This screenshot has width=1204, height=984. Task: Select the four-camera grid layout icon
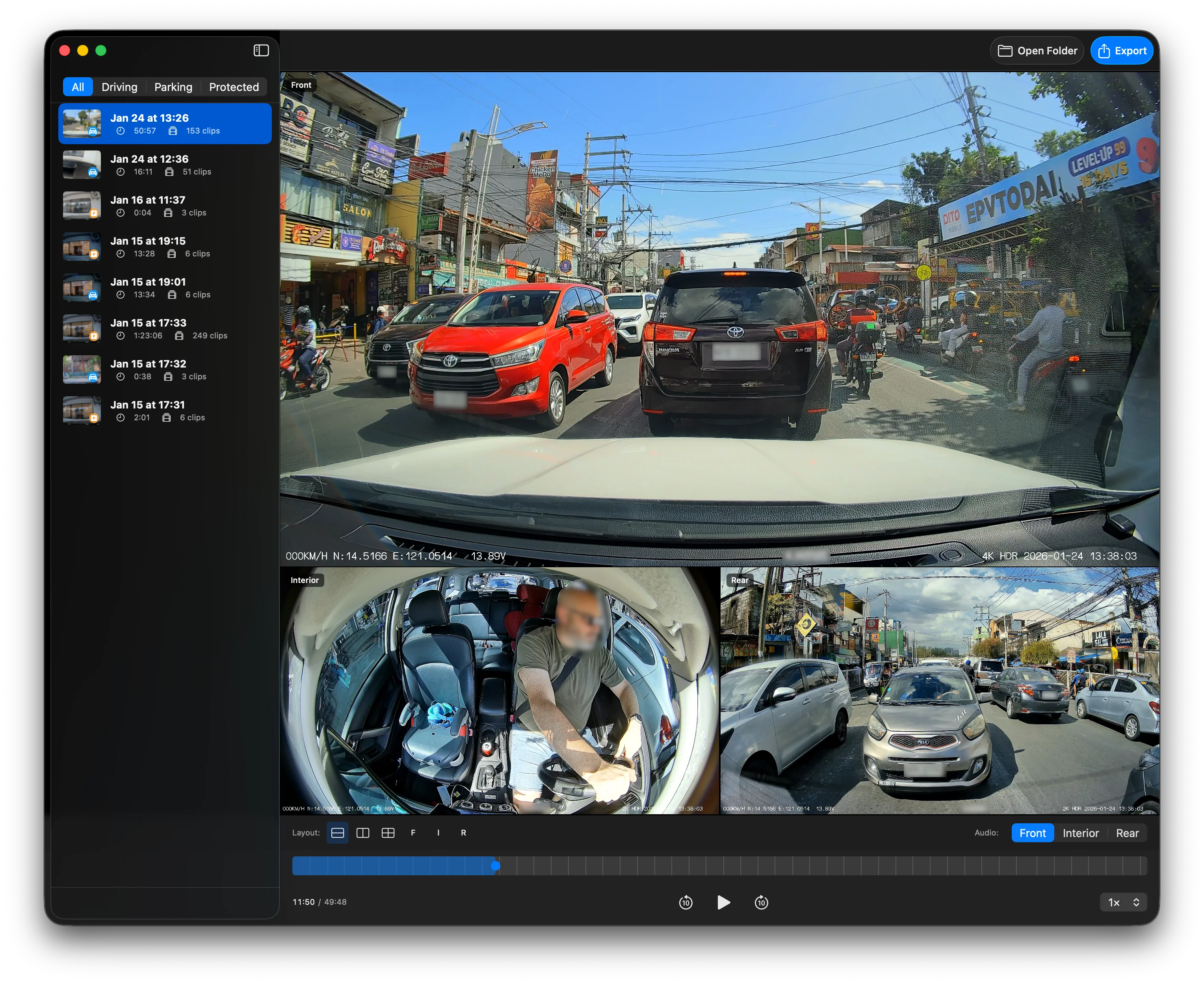coord(389,833)
